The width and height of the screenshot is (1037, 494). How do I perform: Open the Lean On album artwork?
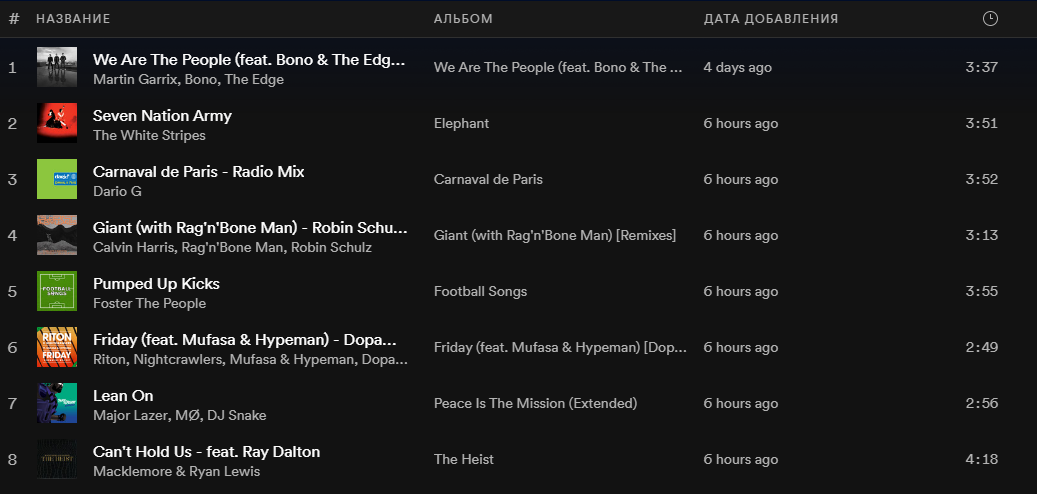(x=57, y=403)
